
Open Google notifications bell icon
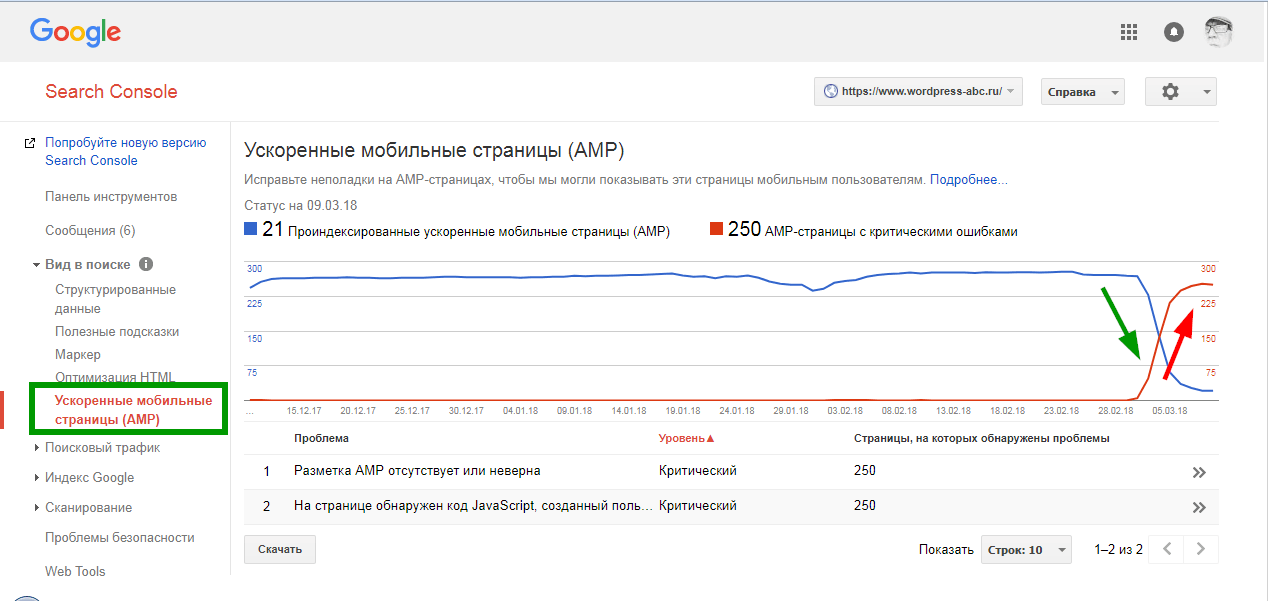pos(1174,32)
